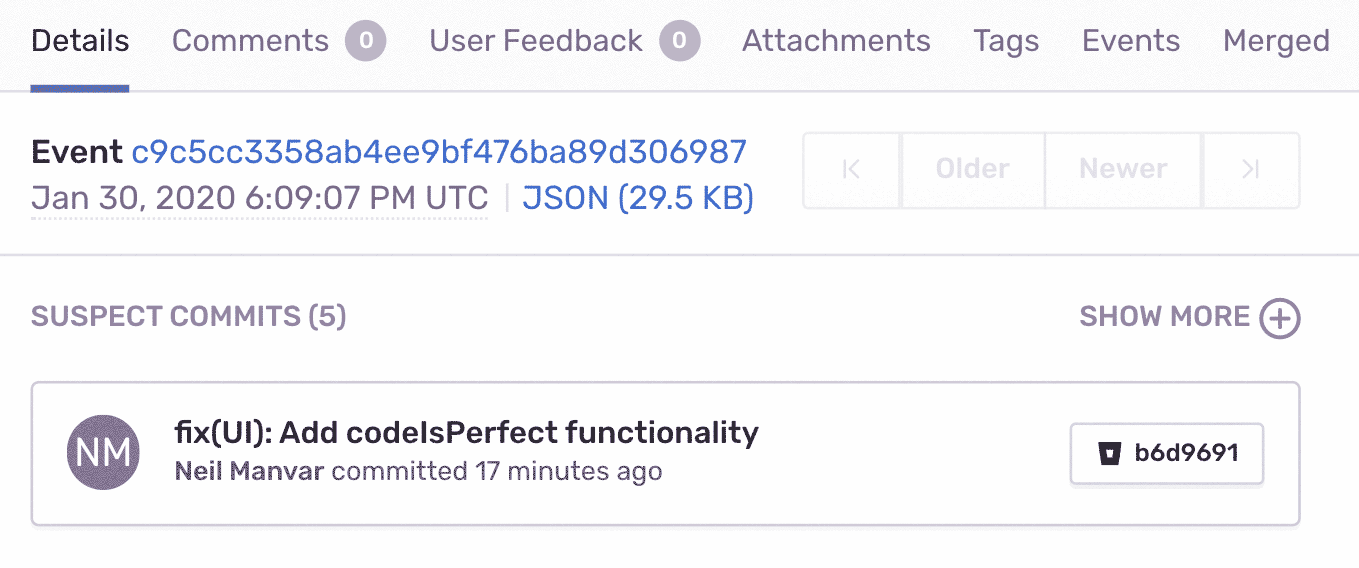Expand suspect commits with Show More text
The width and height of the screenshot is (1359, 568).
pos(1164,317)
